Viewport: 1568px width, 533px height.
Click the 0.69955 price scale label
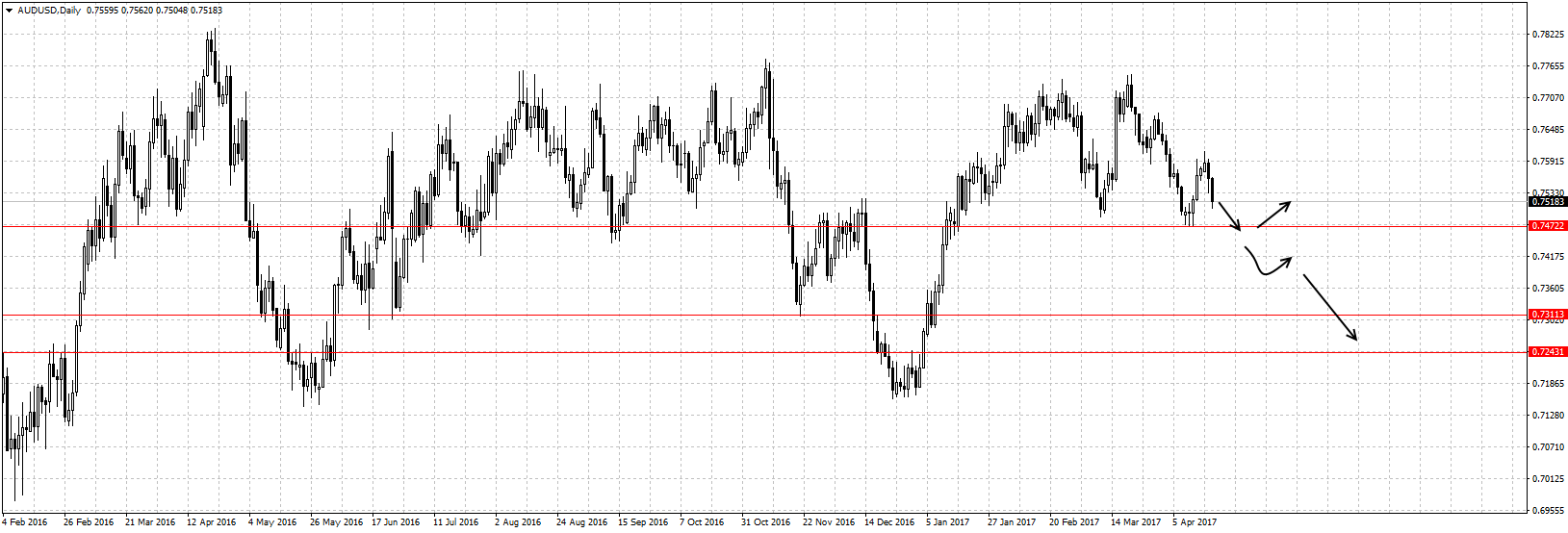pyautogui.click(x=1547, y=510)
